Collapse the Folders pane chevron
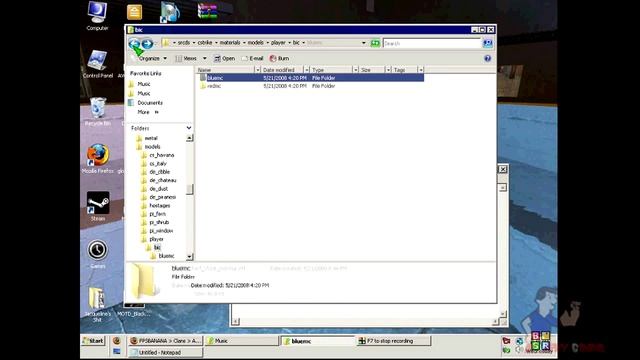Viewport: 640px width, 360px height. point(189,128)
